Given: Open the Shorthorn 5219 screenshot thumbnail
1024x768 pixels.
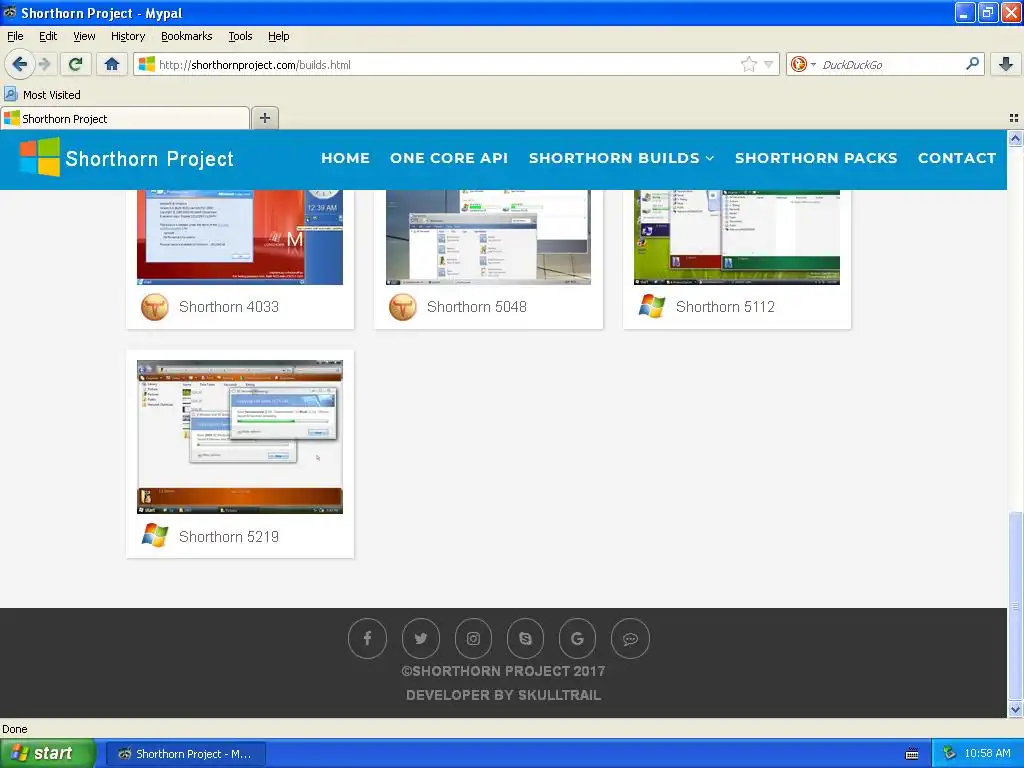Looking at the screenshot, I should coord(240,437).
